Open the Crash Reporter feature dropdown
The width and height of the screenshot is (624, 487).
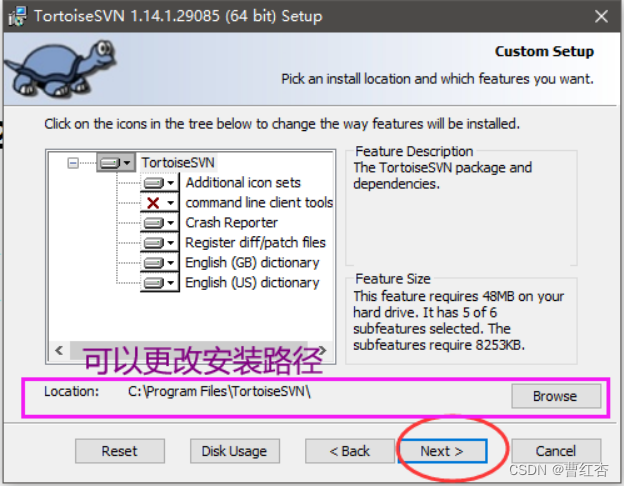[x=159, y=222]
